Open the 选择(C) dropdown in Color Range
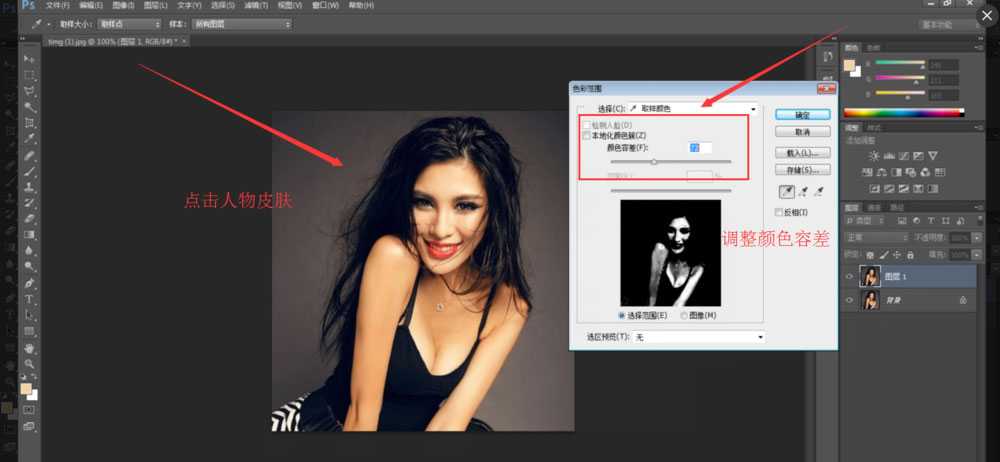Image resolution: width=1000 pixels, height=462 pixels. tap(695, 109)
